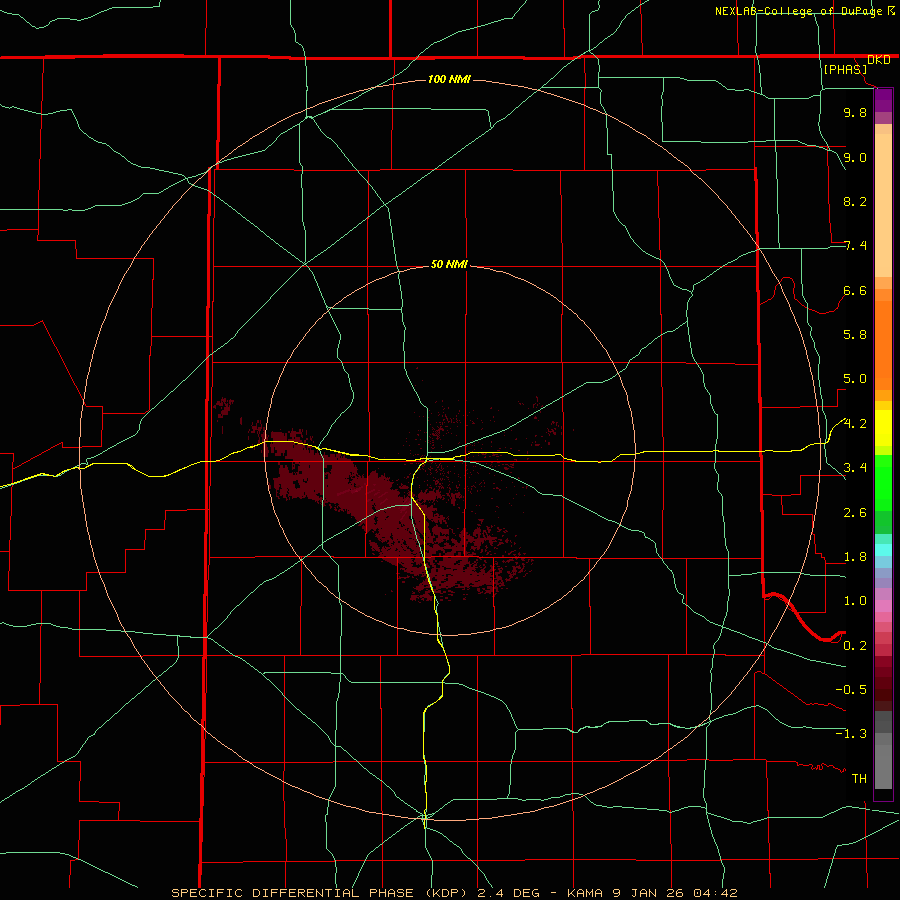The height and width of the screenshot is (900, 900).
Task: Click the 50 NMI range ring label
Action: [449, 264]
